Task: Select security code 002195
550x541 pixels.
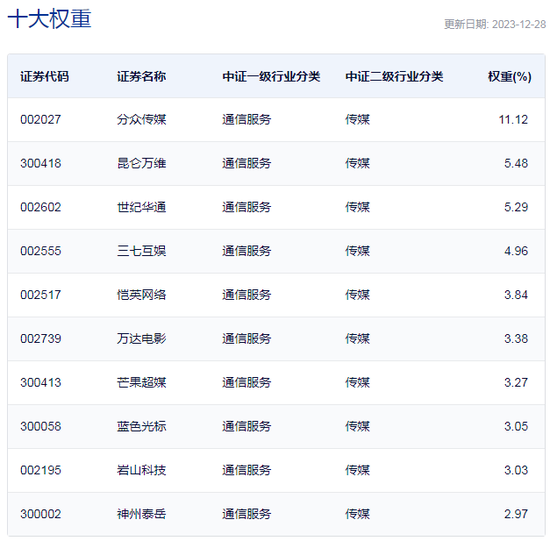Action: (x=41, y=470)
